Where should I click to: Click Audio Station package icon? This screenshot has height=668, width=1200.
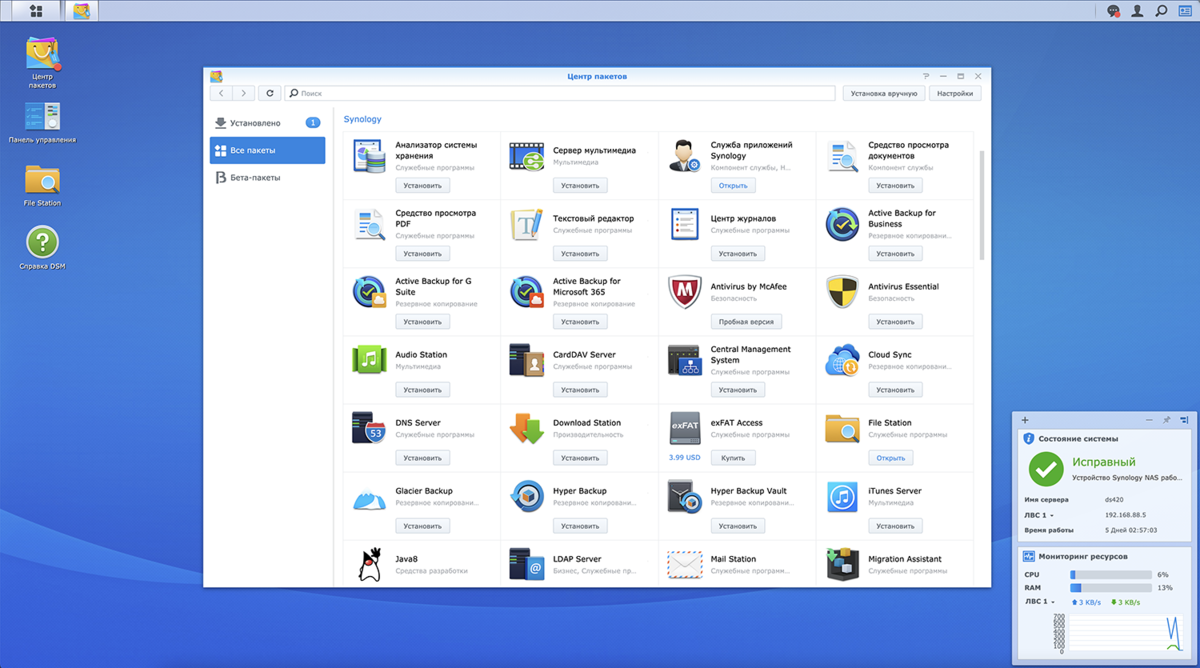coord(369,361)
